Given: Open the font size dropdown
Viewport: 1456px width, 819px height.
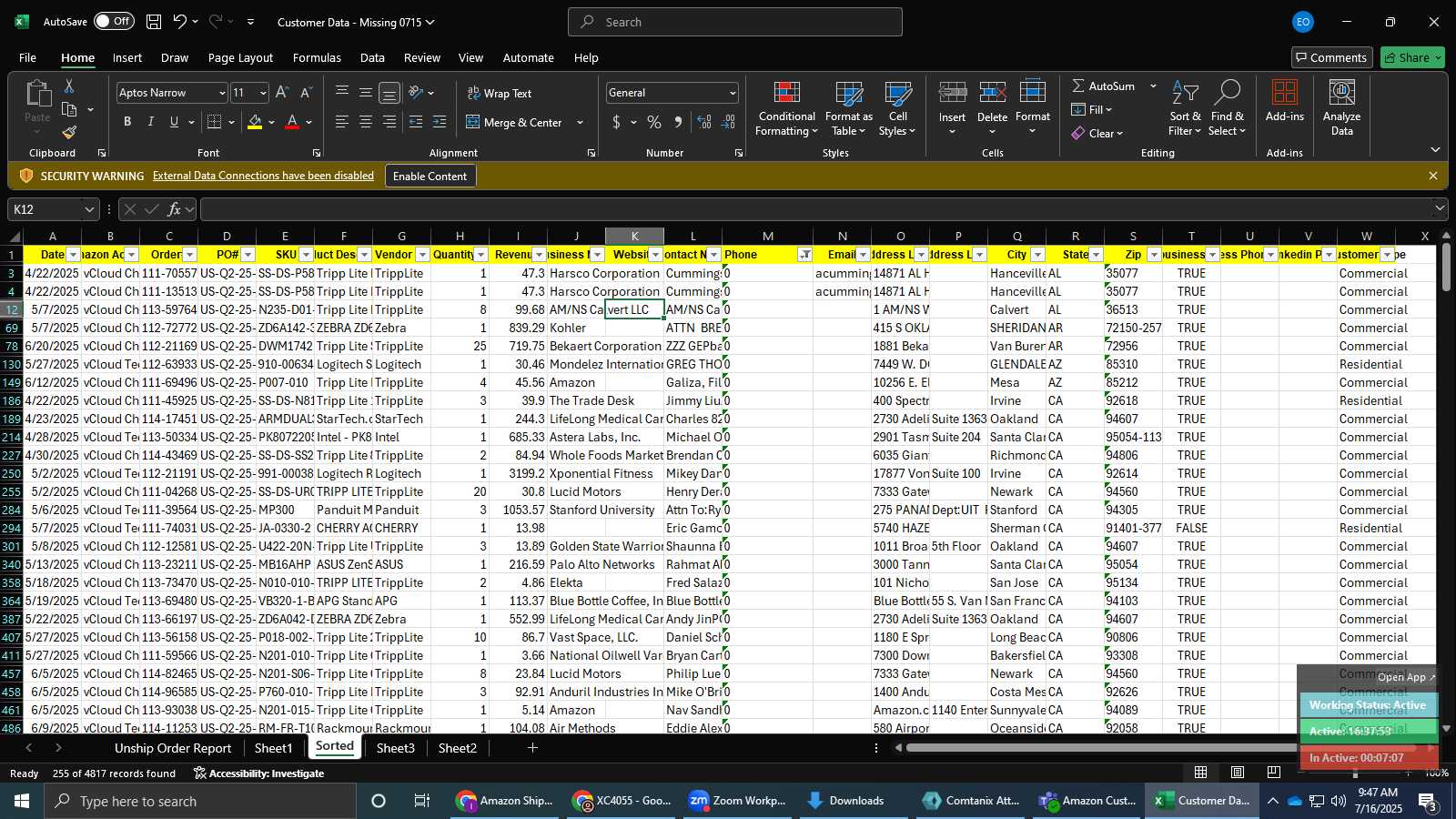Looking at the screenshot, I should point(263,93).
